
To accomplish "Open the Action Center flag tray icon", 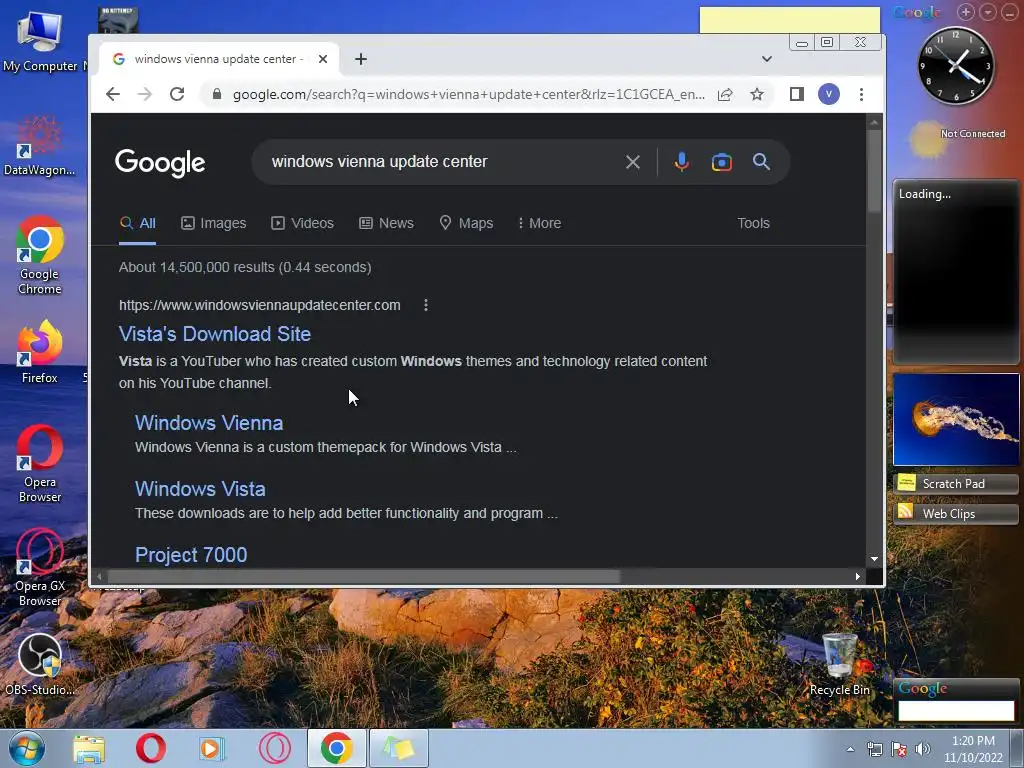I will coord(899,750).
